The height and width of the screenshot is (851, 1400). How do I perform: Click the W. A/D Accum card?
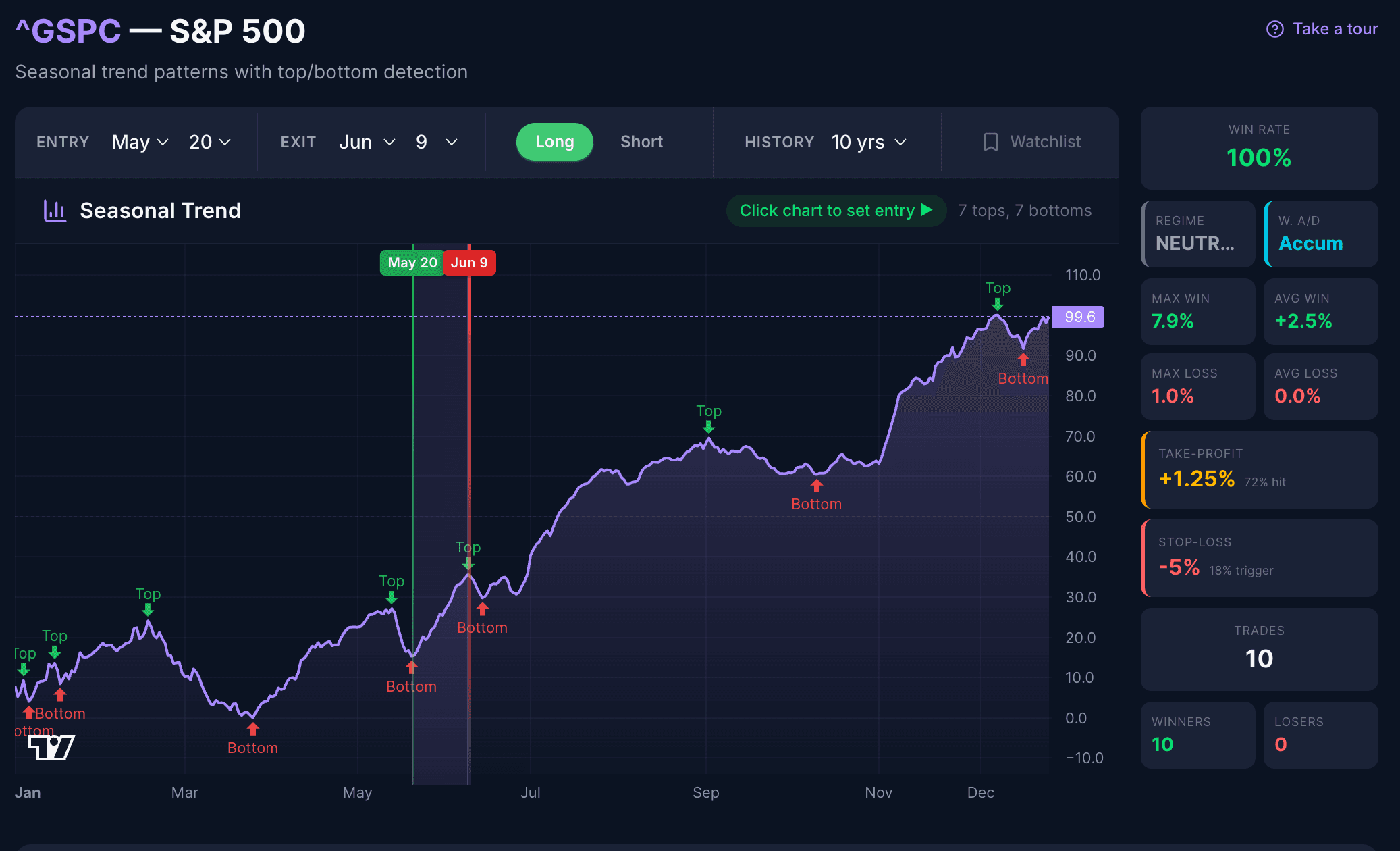pos(1321,234)
